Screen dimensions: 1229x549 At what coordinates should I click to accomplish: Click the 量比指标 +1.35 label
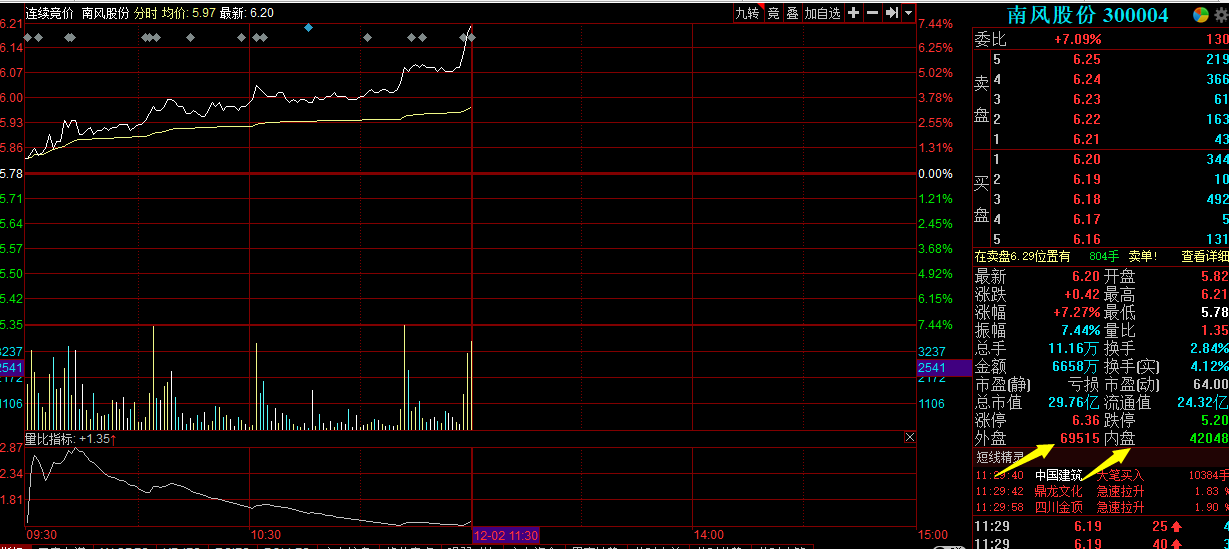[71, 438]
